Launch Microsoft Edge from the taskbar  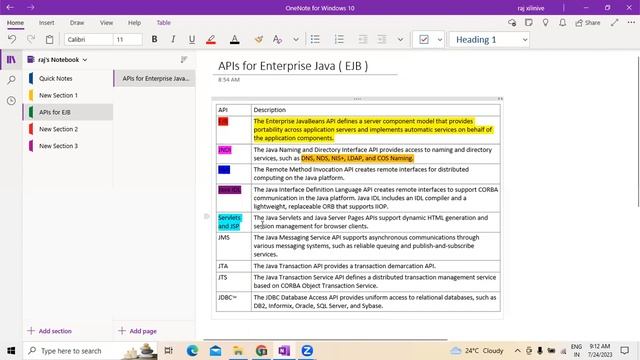192,351
